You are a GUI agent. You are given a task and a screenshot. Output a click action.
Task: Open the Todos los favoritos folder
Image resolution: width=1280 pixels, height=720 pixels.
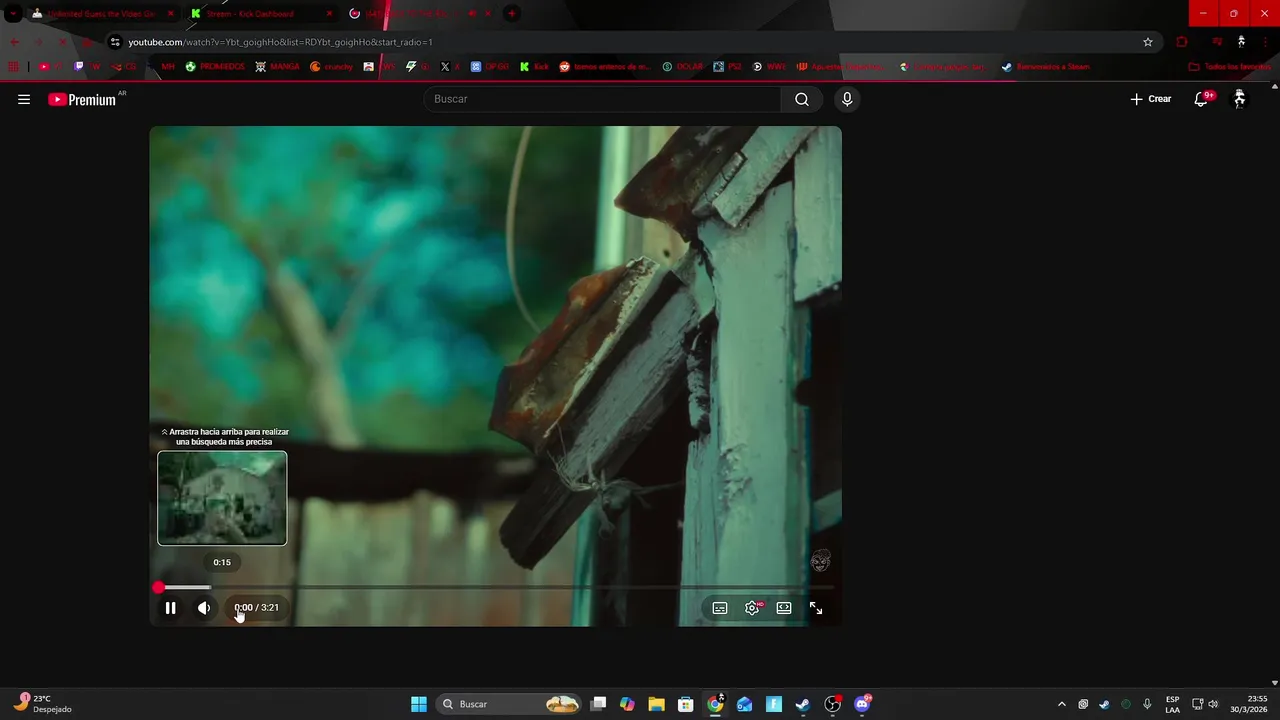(x=1230, y=67)
